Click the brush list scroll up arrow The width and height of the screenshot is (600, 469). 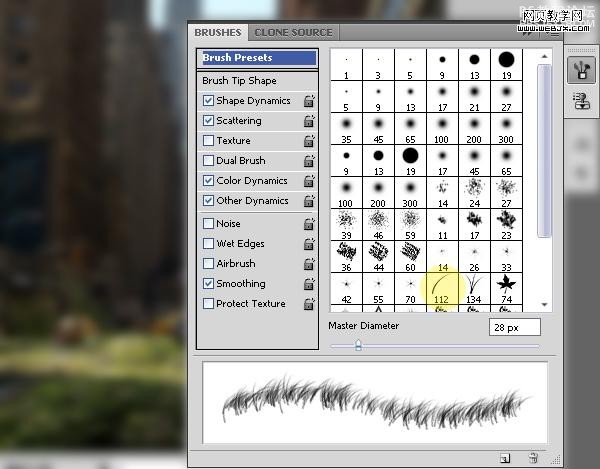pyautogui.click(x=545, y=57)
